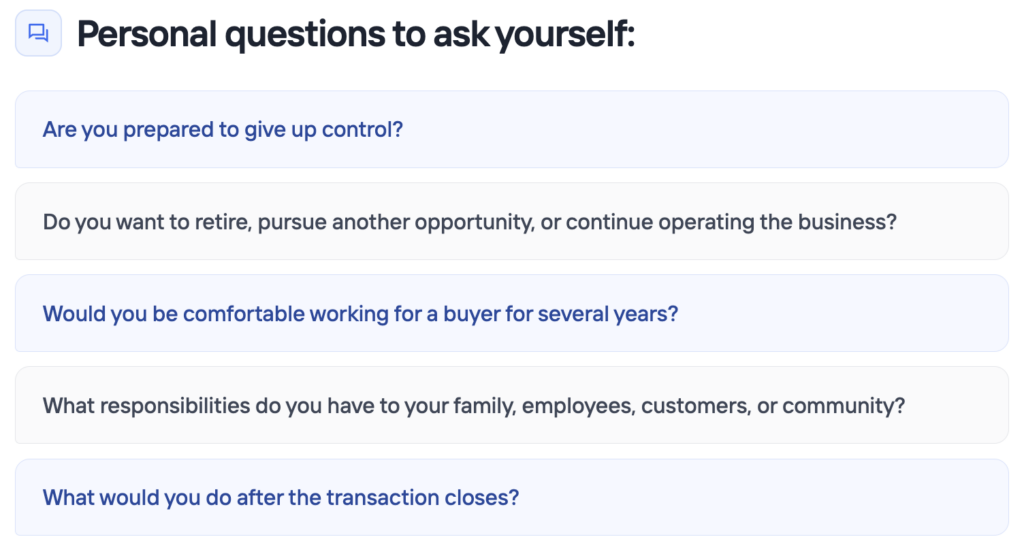Select the question about responsibilities to family and employees
1024x554 pixels.
[x=512, y=406]
